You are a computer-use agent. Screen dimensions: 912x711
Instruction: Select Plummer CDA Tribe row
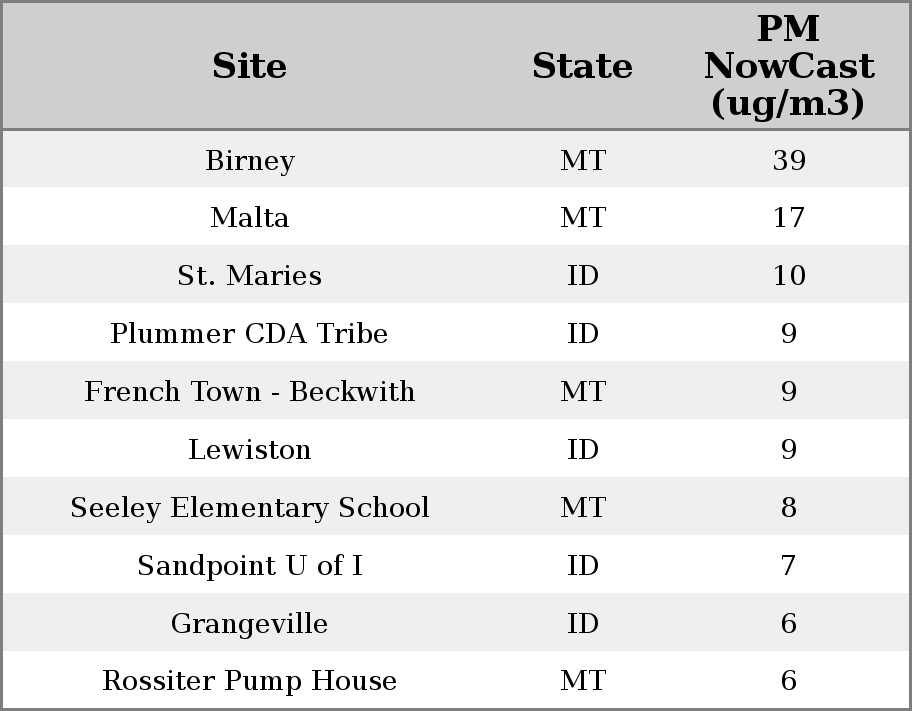click(249, 334)
